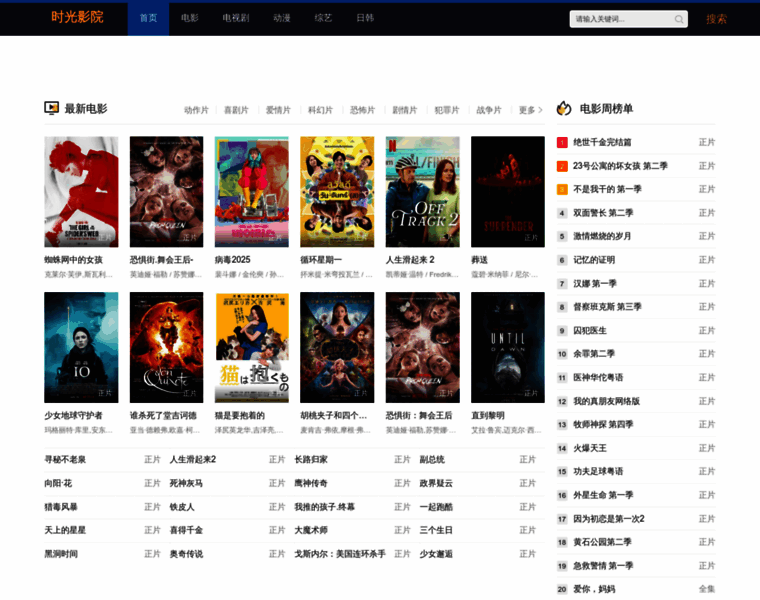This screenshot has width=760, height=600.
Task: Click the title 恐惧街：舞会王后 in second row
Action: (x=419, y=415)
